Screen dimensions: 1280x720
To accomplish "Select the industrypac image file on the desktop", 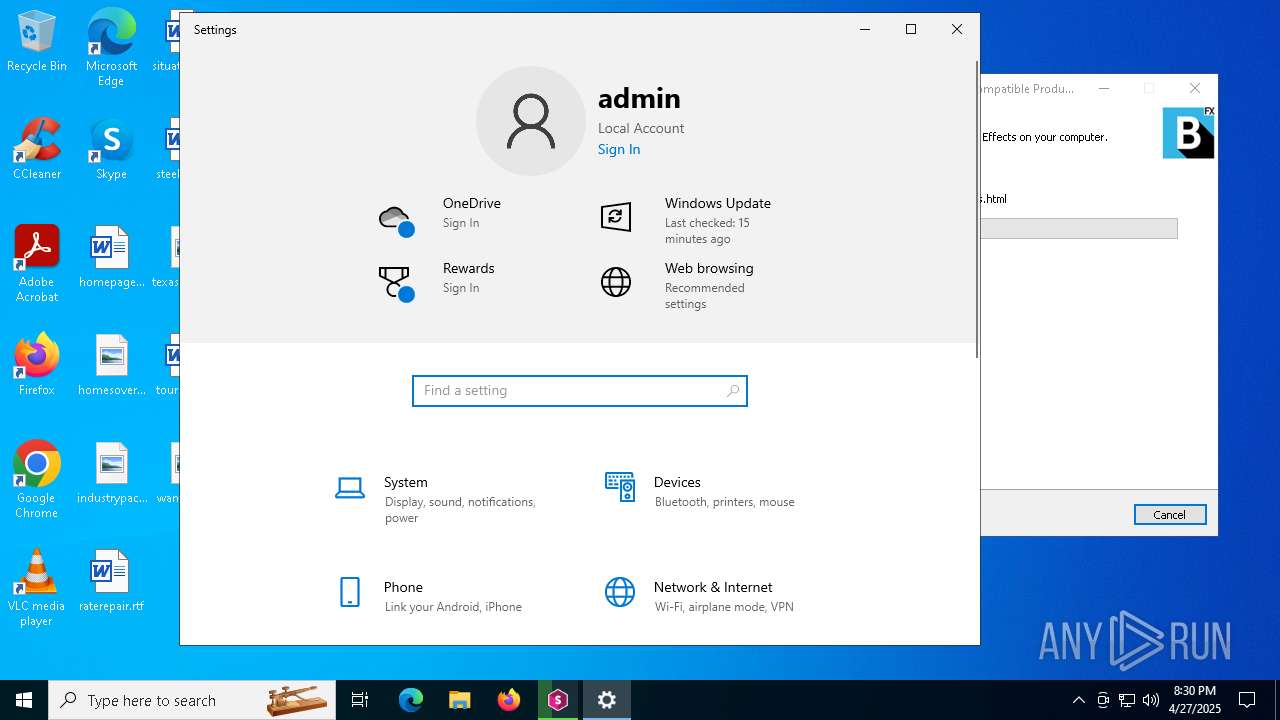I will pyautogui.click(x=111, y=473).
